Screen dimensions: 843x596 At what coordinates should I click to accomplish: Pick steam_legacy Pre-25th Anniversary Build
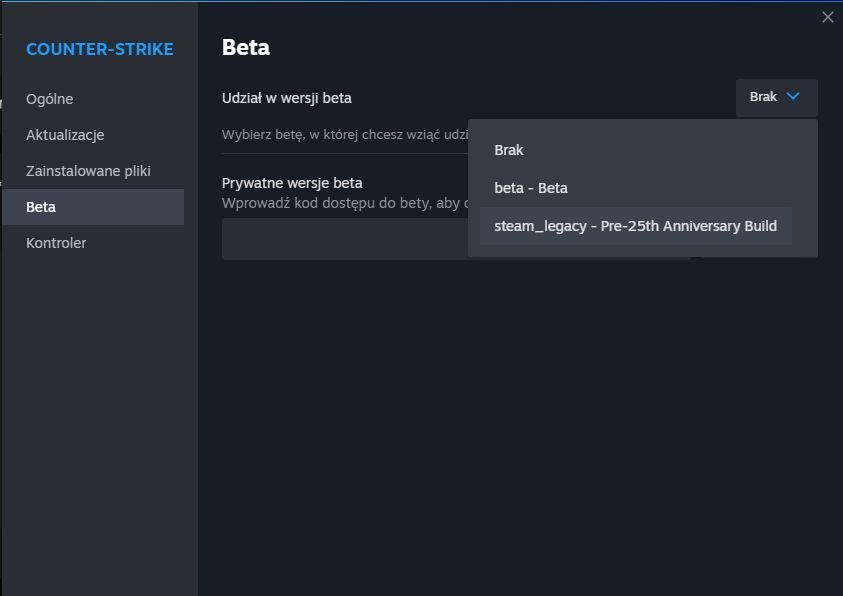click(635, 226)
